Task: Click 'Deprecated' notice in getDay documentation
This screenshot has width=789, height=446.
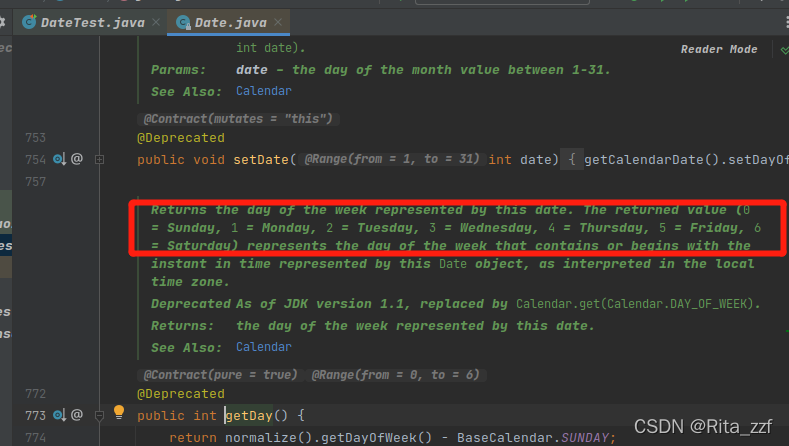Action: click(190, 304)
